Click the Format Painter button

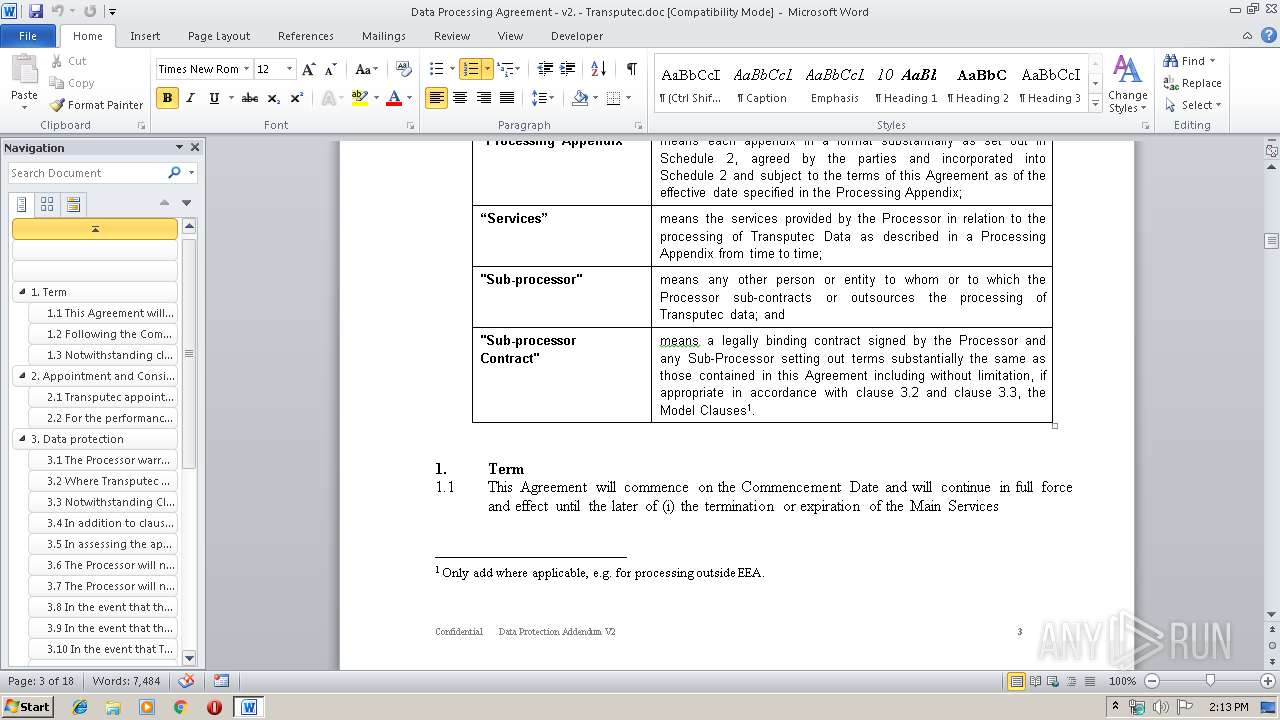[97, 105]
